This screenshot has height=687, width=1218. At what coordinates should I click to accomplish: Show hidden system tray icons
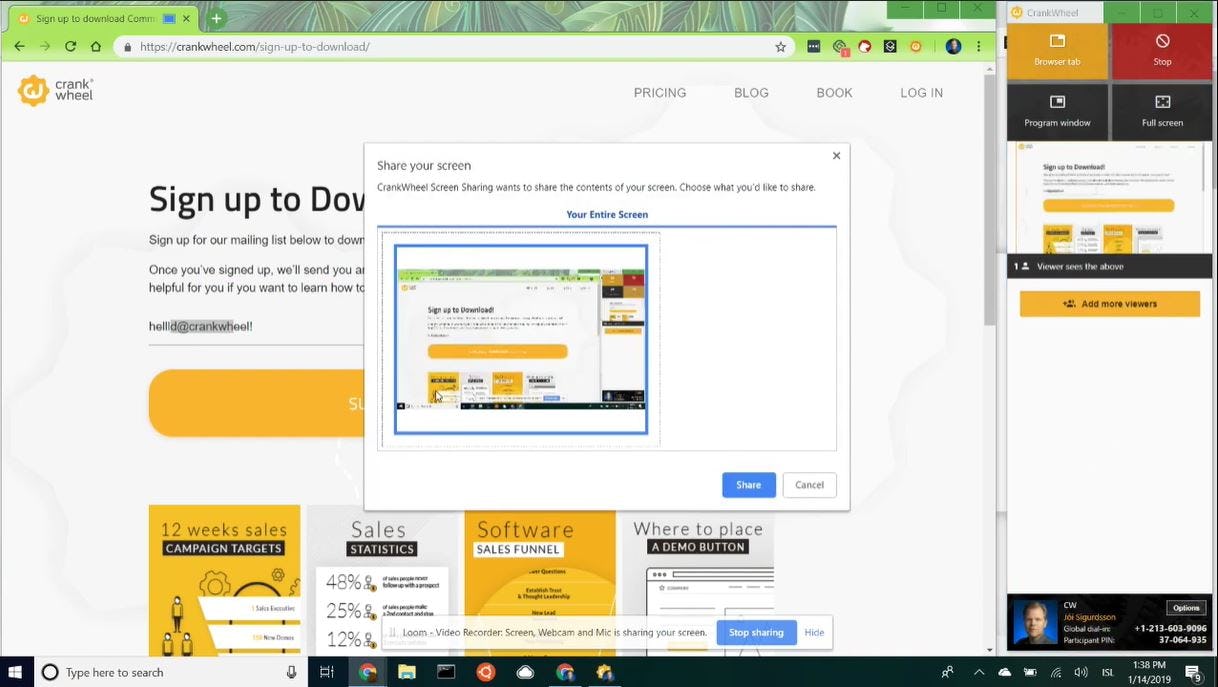click(x=979, y=672)
